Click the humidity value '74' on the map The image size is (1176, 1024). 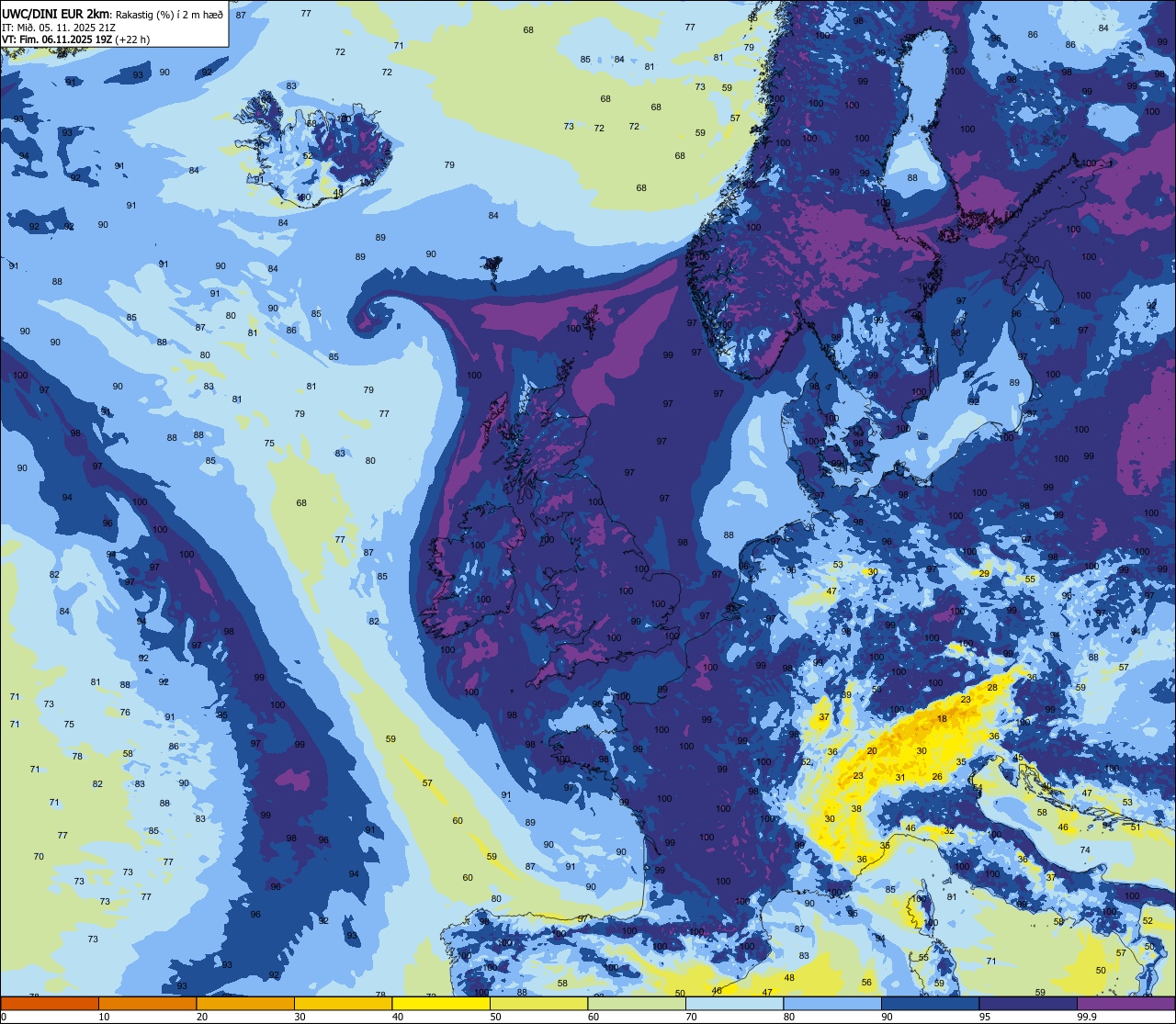tap(1085, 850)
